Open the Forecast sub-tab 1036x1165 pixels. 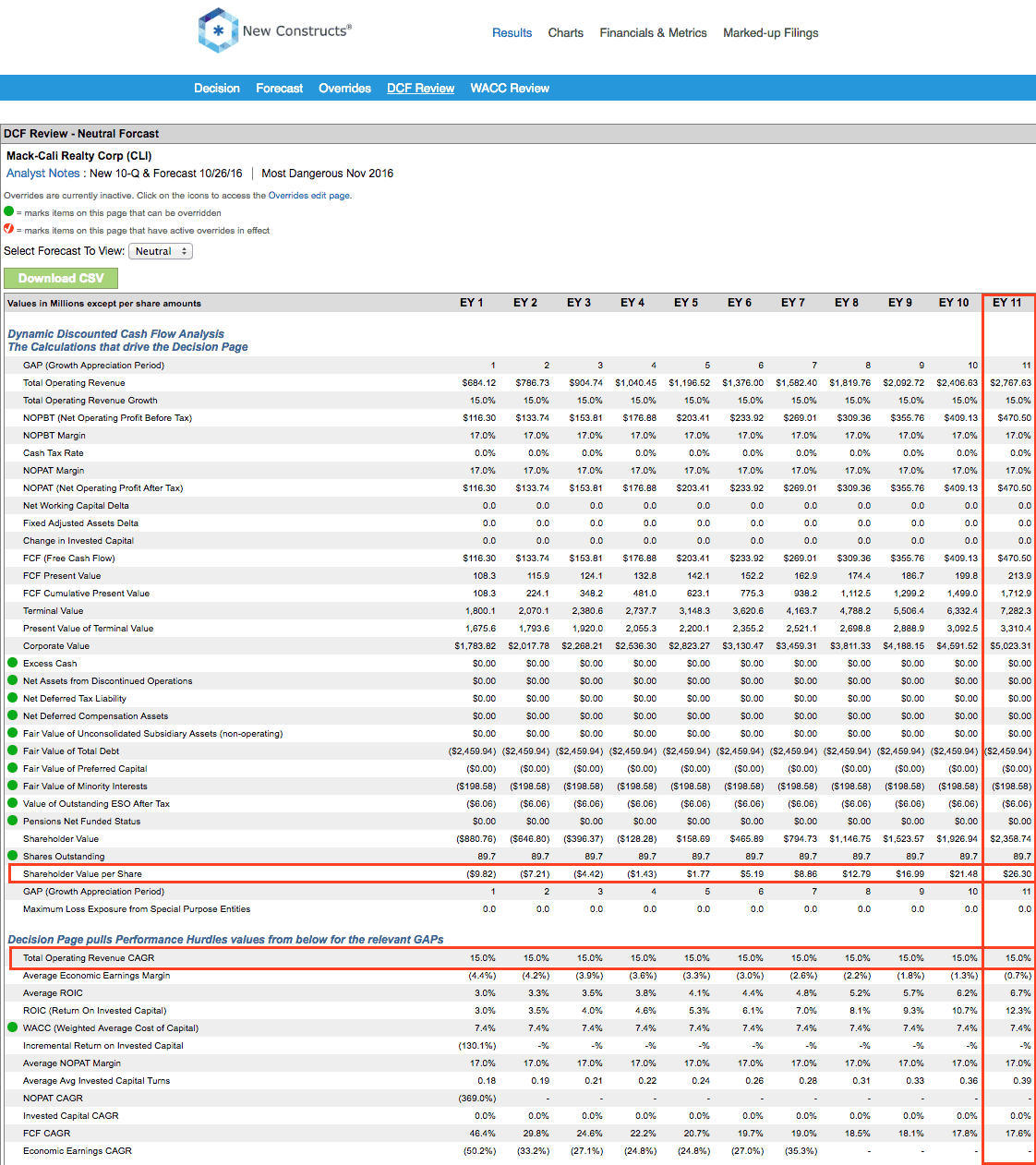[279, 88]
